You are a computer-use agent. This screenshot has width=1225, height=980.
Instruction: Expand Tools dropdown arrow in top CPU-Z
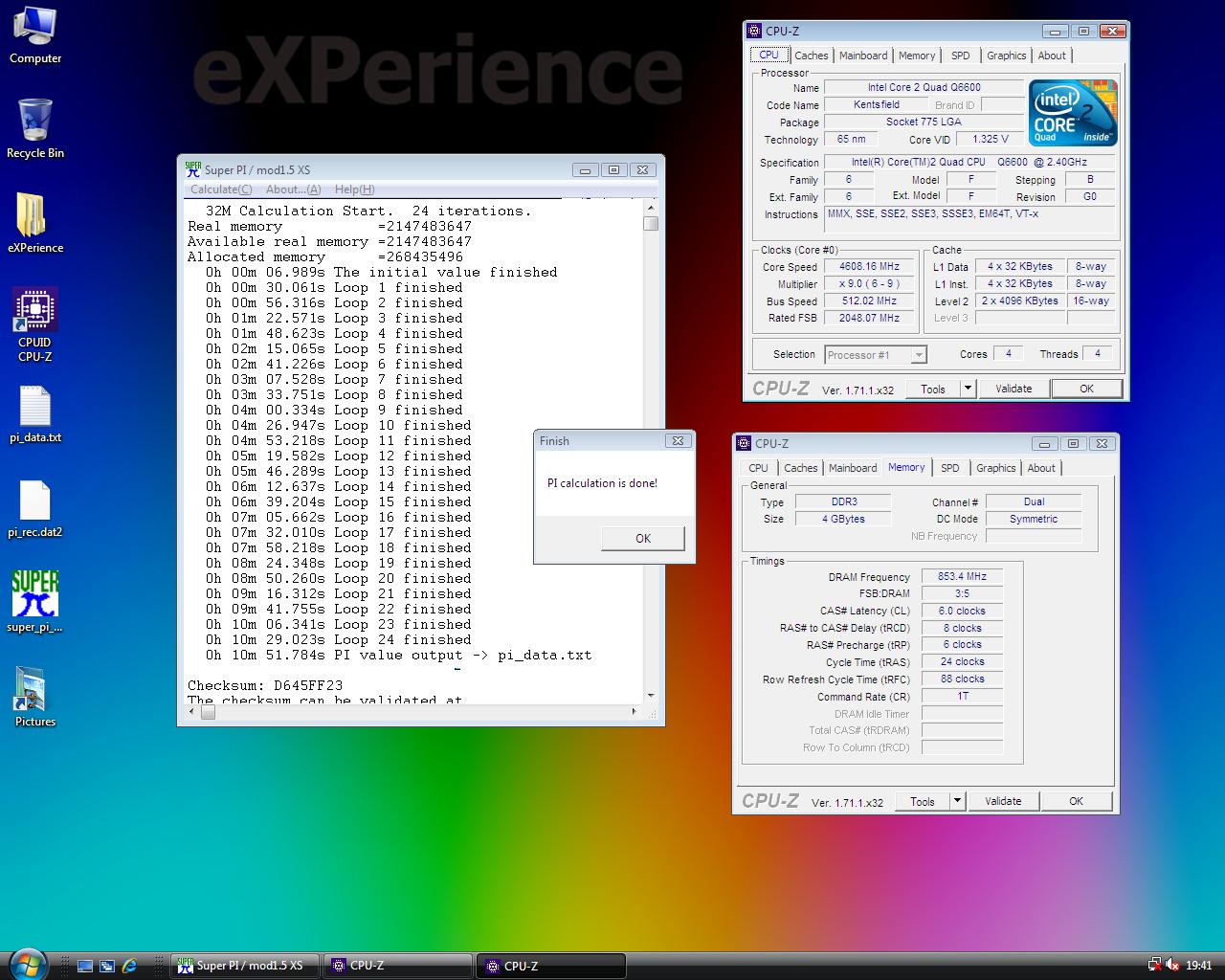pos(968,389)
